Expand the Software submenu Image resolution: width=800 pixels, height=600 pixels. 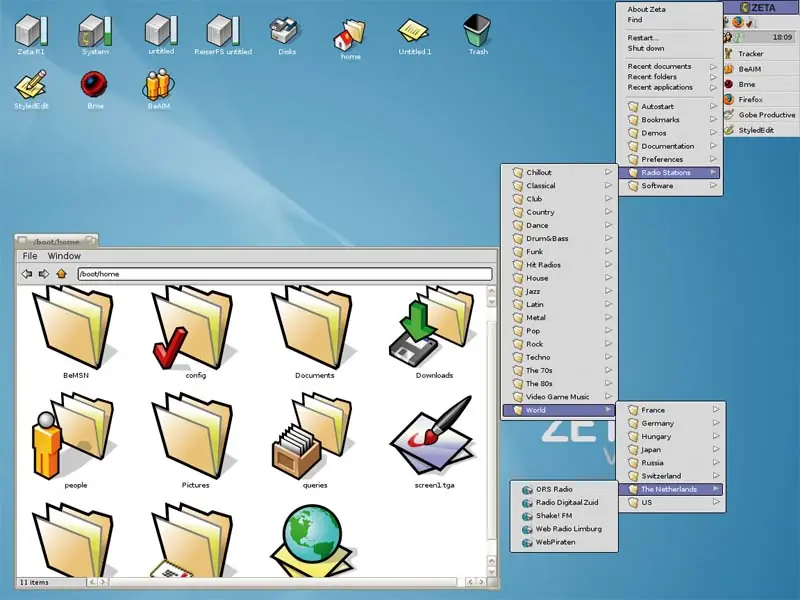[x=668, y=186]
